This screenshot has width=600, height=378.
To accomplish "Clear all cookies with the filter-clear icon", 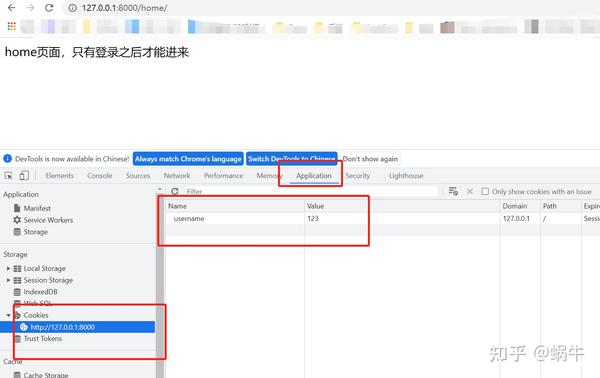I will pyautogui.click(x=453, y=191).
